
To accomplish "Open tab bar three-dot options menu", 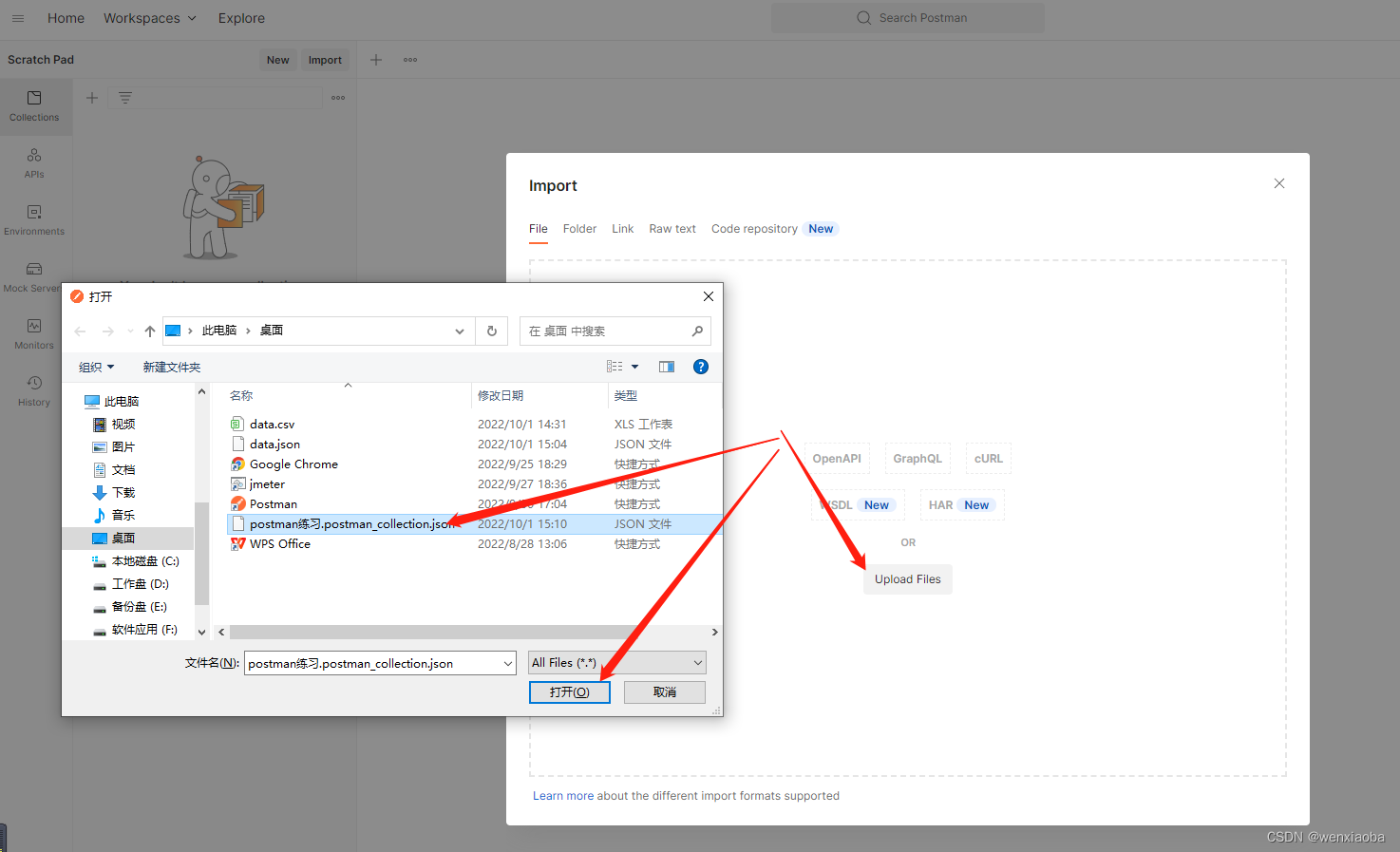I will pyautogui.click(x=410, y=60).
